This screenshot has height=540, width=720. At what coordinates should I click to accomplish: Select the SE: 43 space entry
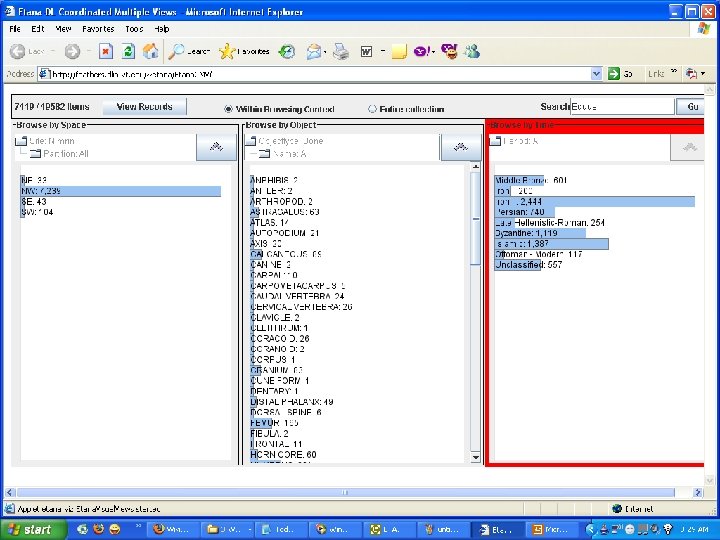pos(34,202)
